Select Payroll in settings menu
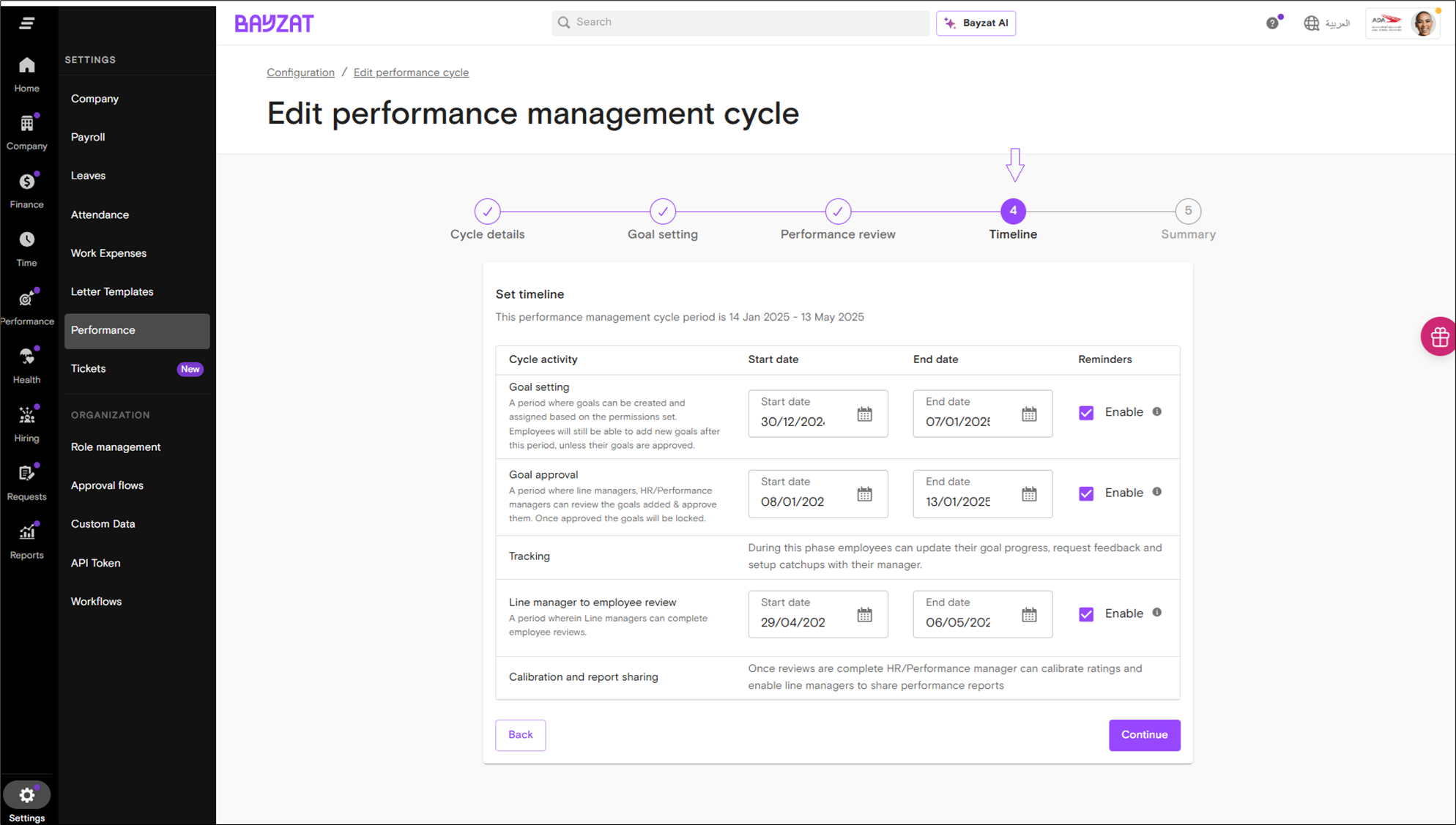1456x825 pixels. tap(88, 137)
